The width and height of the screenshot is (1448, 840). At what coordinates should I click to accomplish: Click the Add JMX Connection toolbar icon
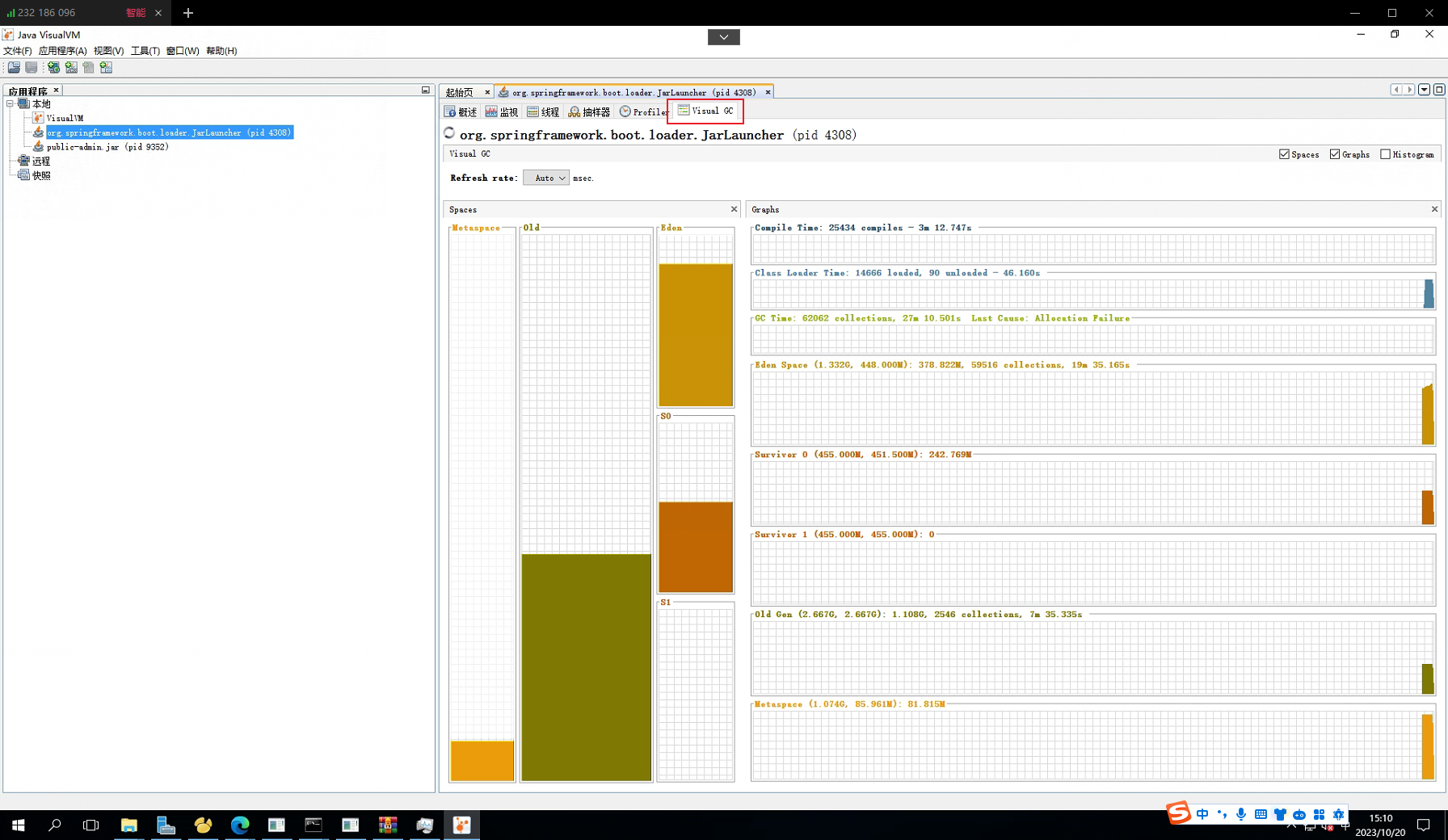coord(71,68)
